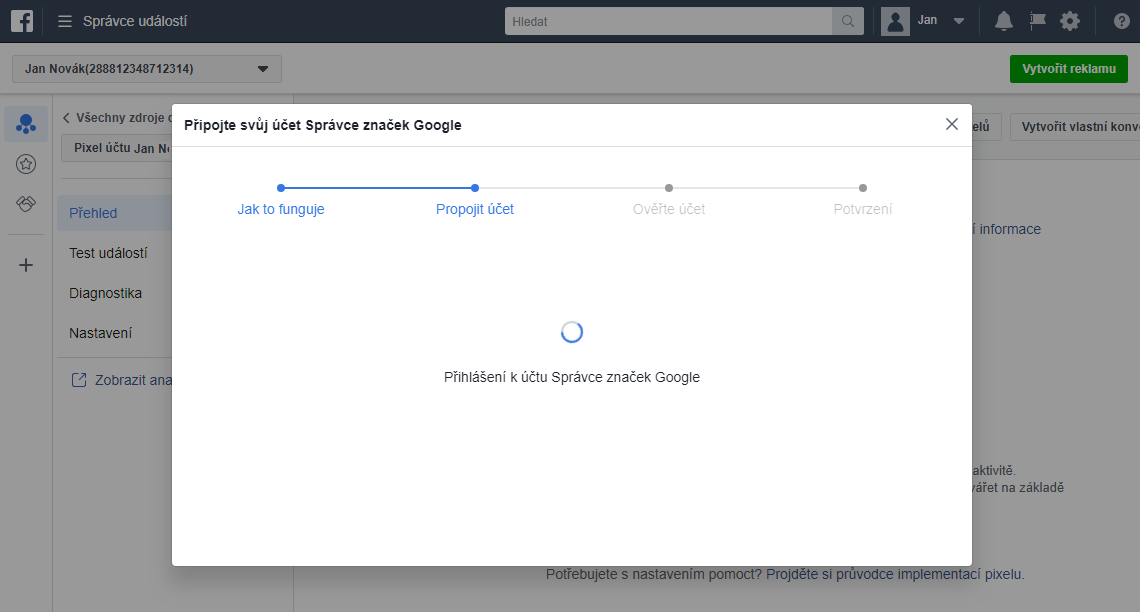Select the Jak to funguje step
Viewport: 1140px width, 612px height.
[x=281, y=209]
